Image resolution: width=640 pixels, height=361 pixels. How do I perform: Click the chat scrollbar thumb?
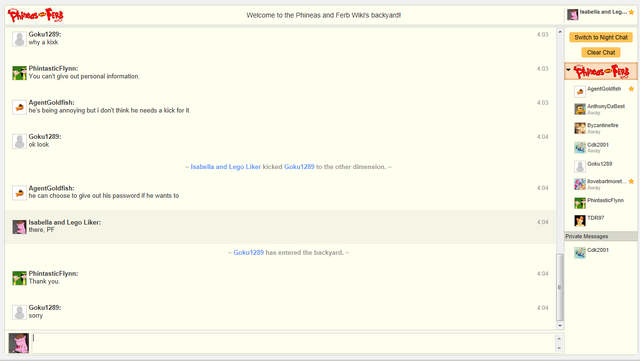[560, 287]
